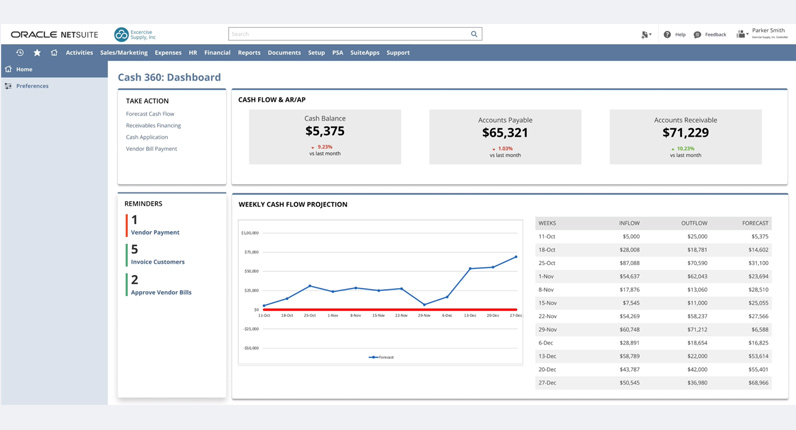Open the create-new dropdown beside Help
The width and height of the screenshot is (796, 430).
pos(646,35)
